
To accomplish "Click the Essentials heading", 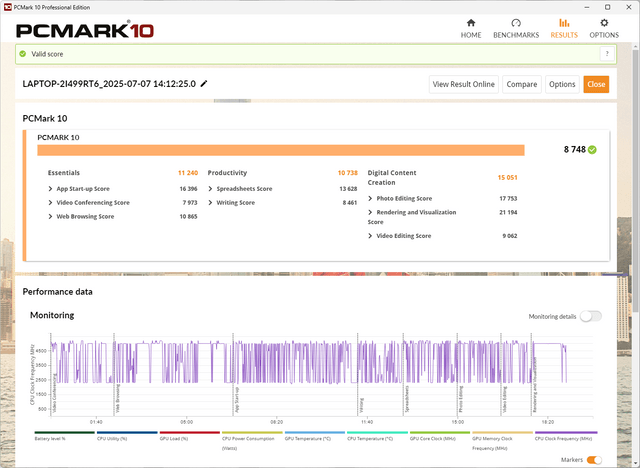I will (64, 173).
